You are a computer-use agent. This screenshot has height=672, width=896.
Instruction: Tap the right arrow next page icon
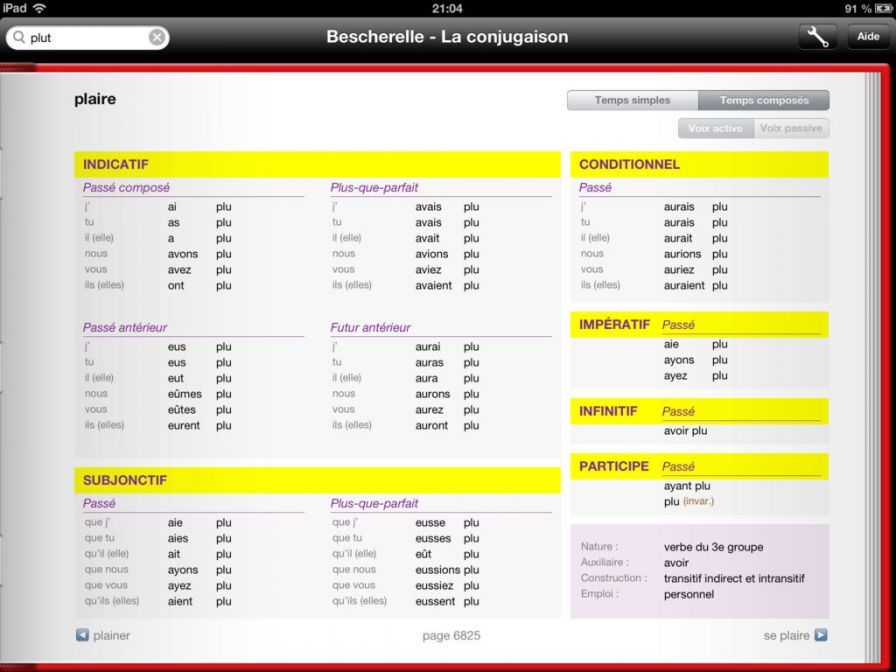821,635
